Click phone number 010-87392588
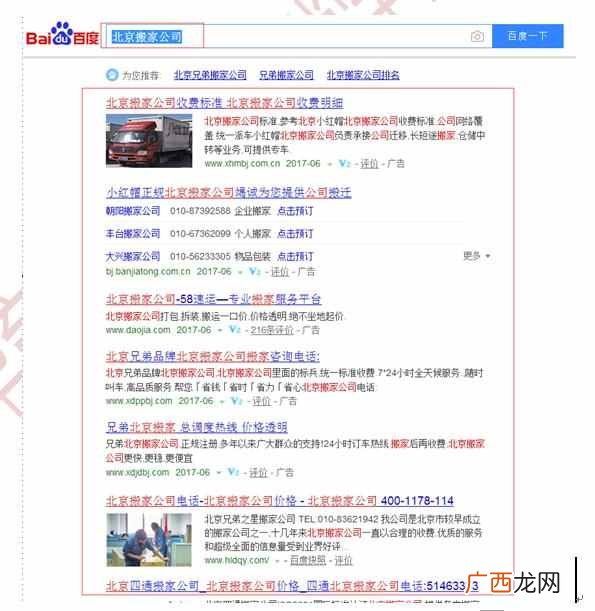Viewport: 595px width, 611px height. (200, 211)
